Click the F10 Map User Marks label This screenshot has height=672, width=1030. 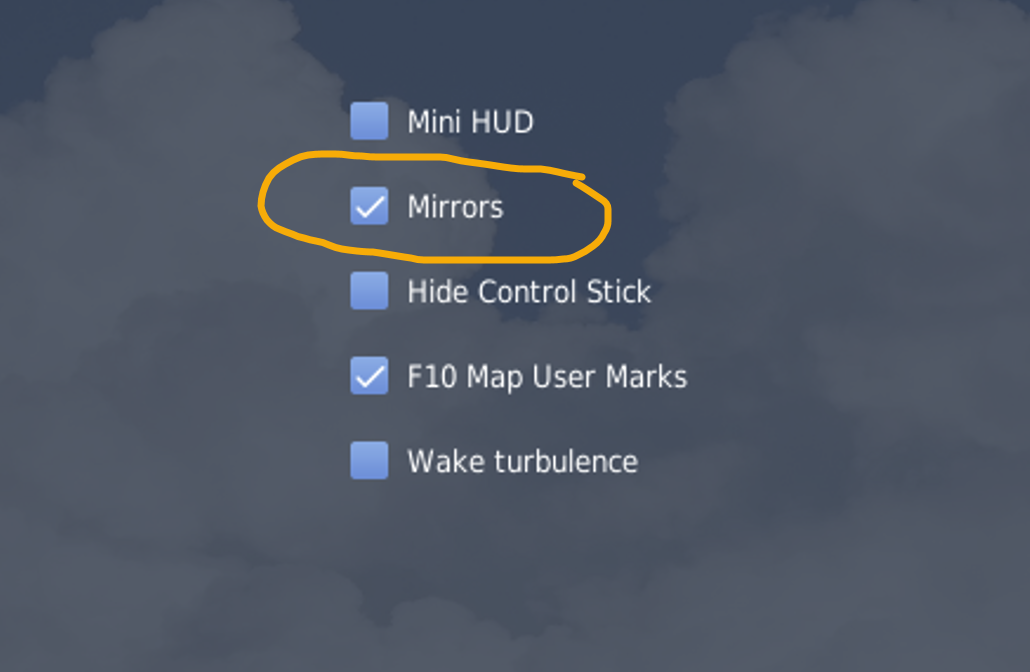[547, 377]
